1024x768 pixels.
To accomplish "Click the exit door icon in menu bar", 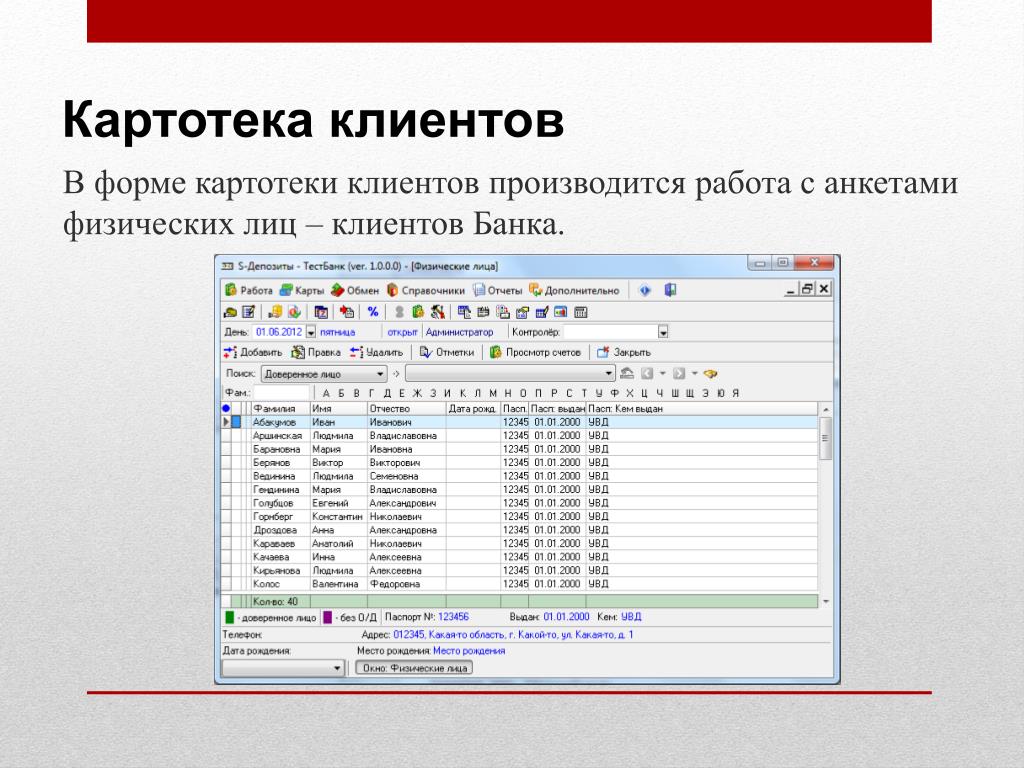I will click(x=670, y=290).
